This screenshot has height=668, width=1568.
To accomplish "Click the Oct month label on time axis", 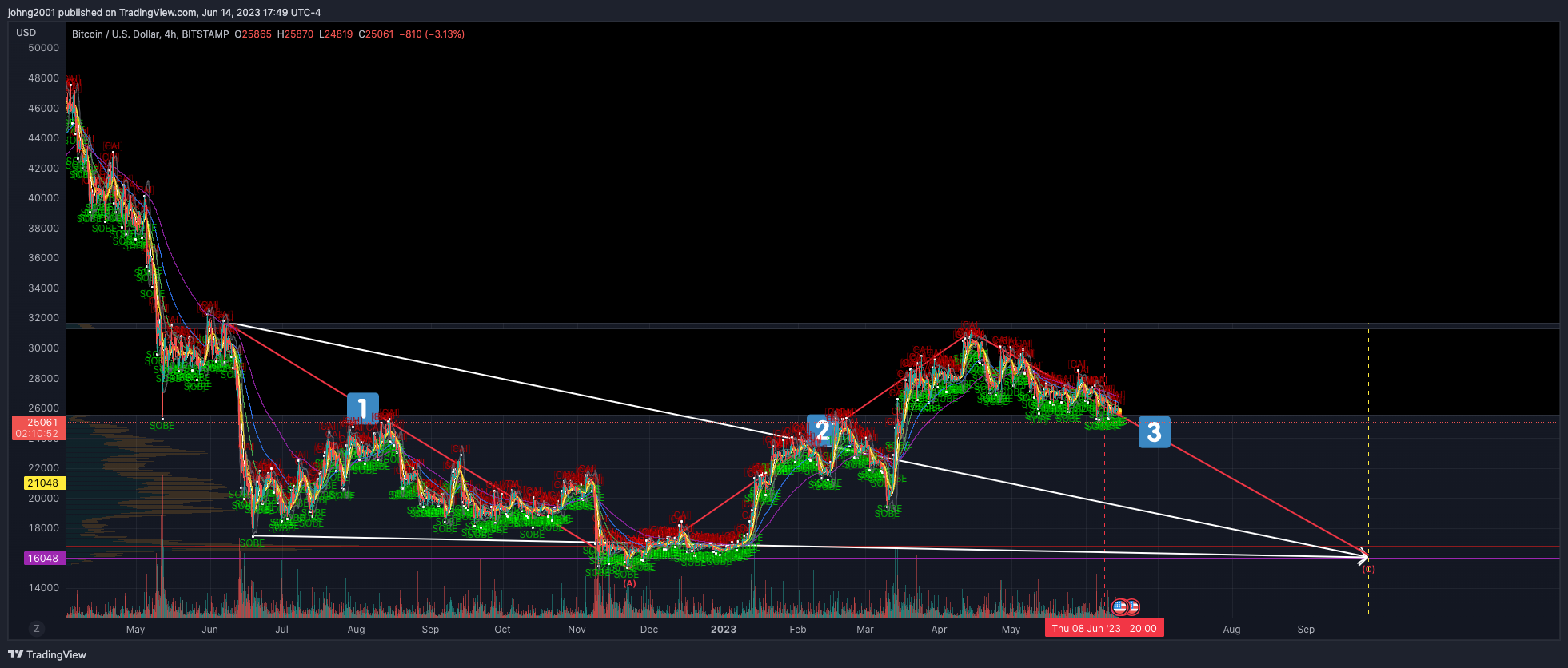I will click(502, 630).
